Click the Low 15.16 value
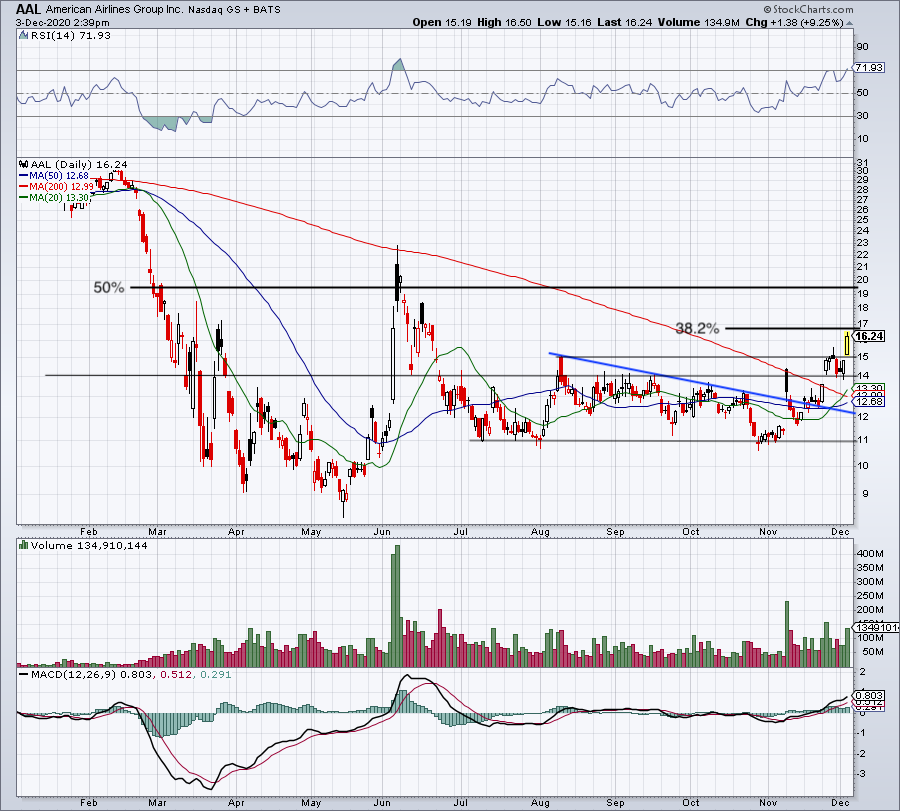The height and width of the screenshot is (811, 900). pos(564,22)
